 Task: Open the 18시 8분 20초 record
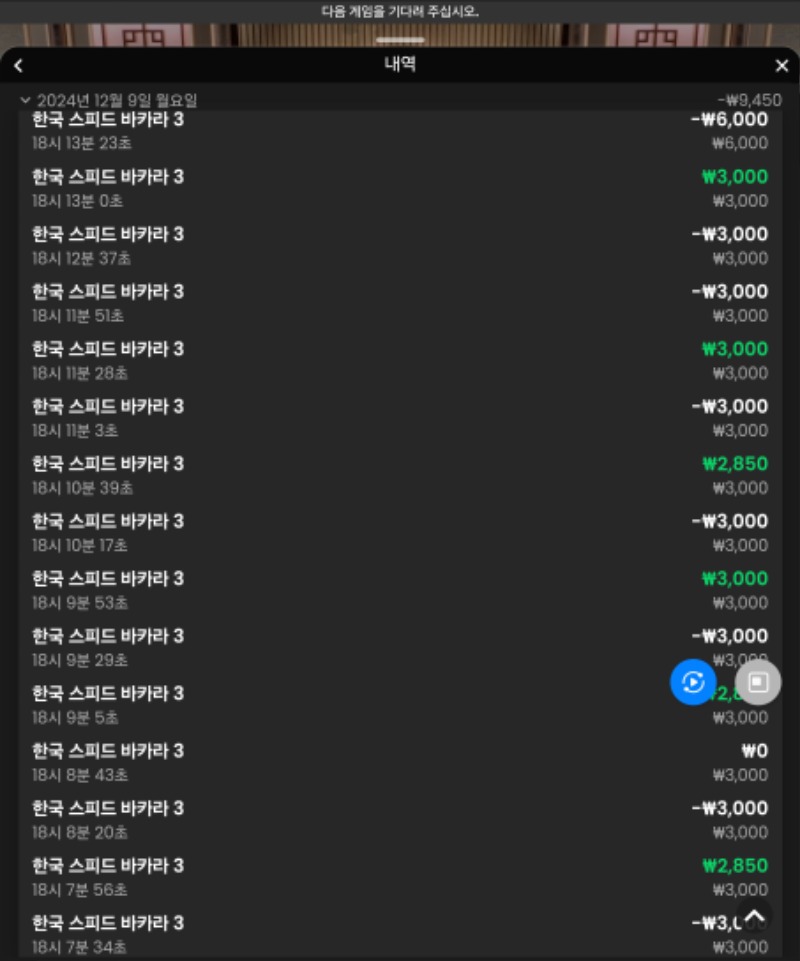400,820
